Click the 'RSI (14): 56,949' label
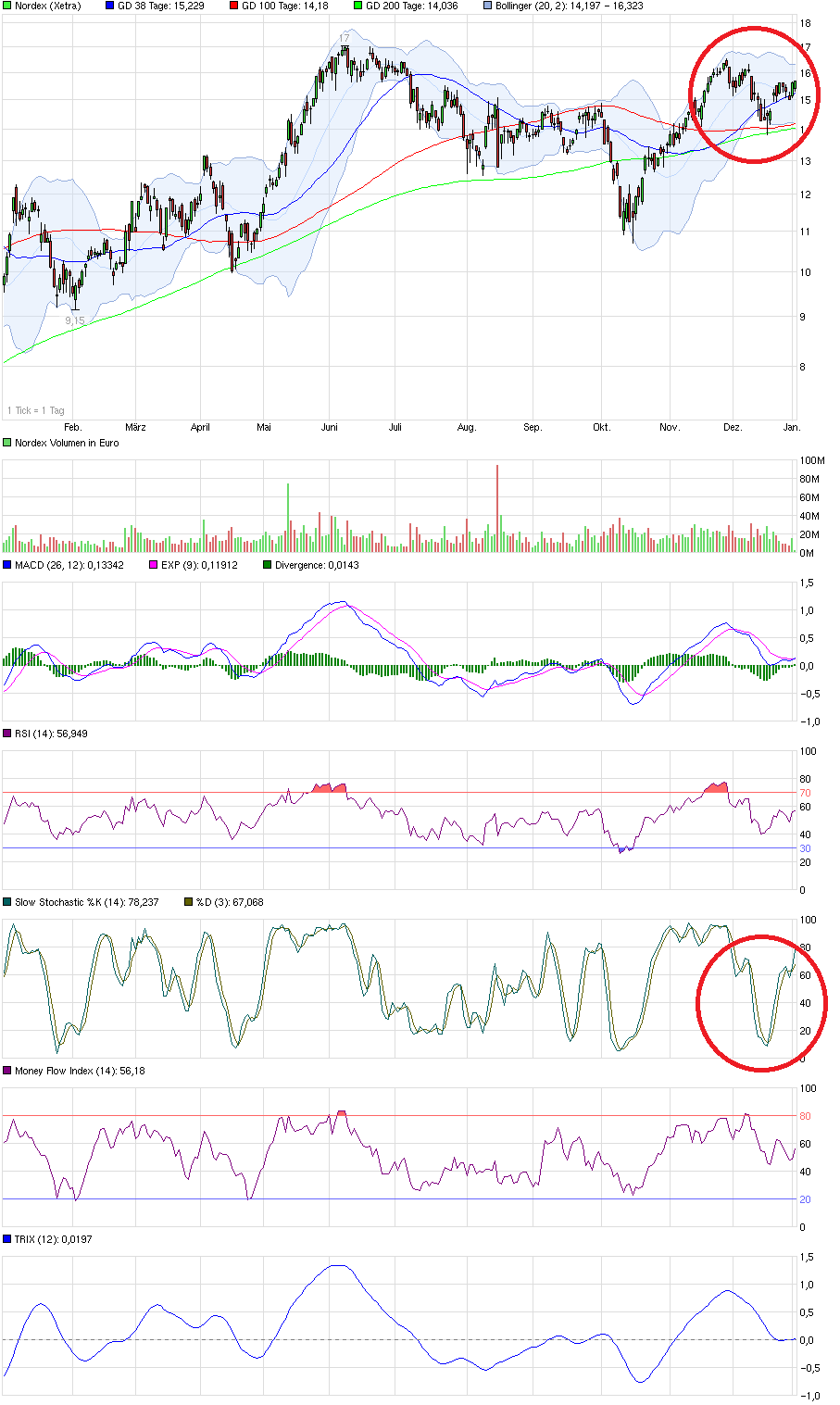 (52, 734)
